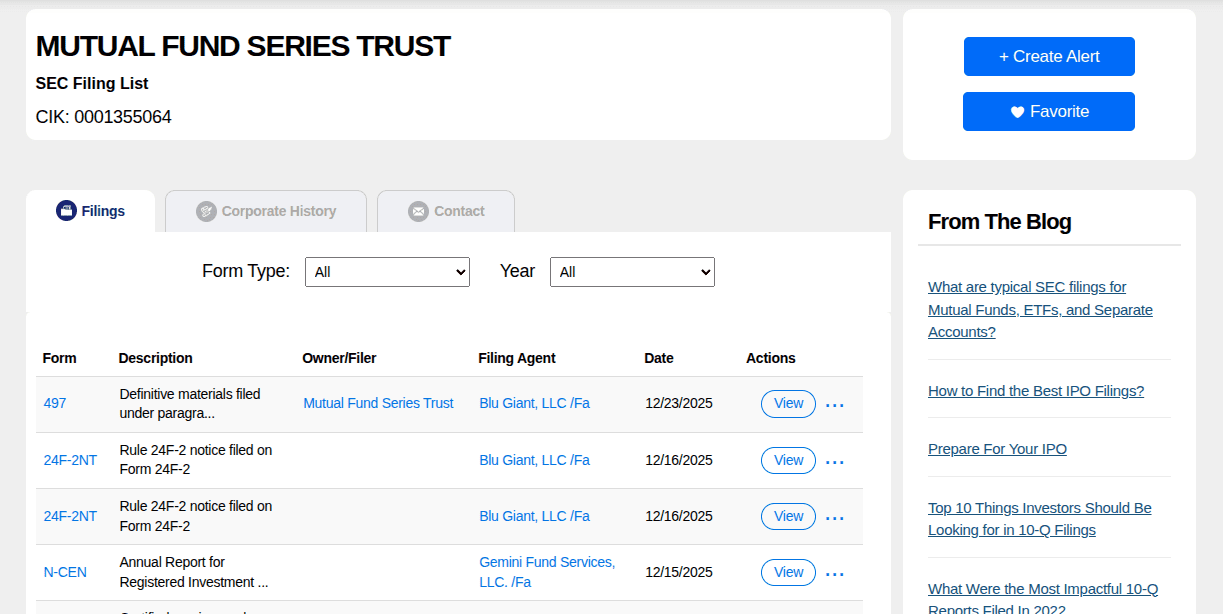Read 'How to Find the Best IPO Filings?'
The height and width of the screenshot is (614, 1223).
click(1035, 391)
